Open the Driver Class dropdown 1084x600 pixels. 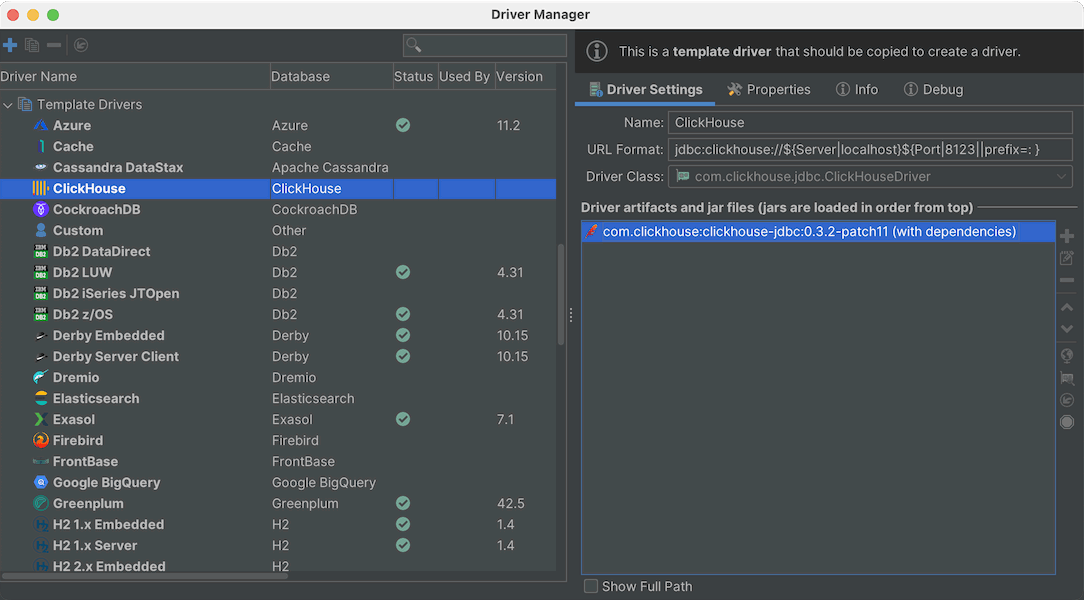1061,177
